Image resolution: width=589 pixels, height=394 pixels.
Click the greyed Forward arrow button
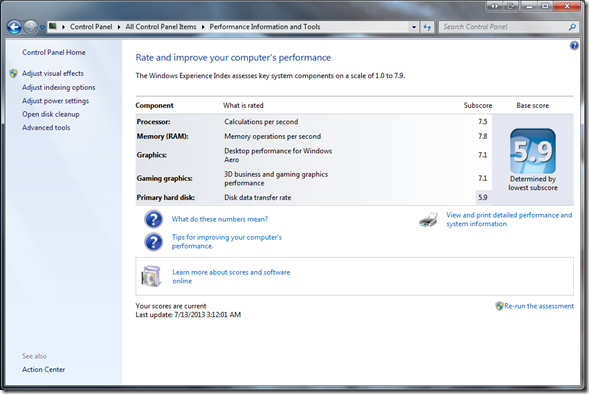click(30, 27)
